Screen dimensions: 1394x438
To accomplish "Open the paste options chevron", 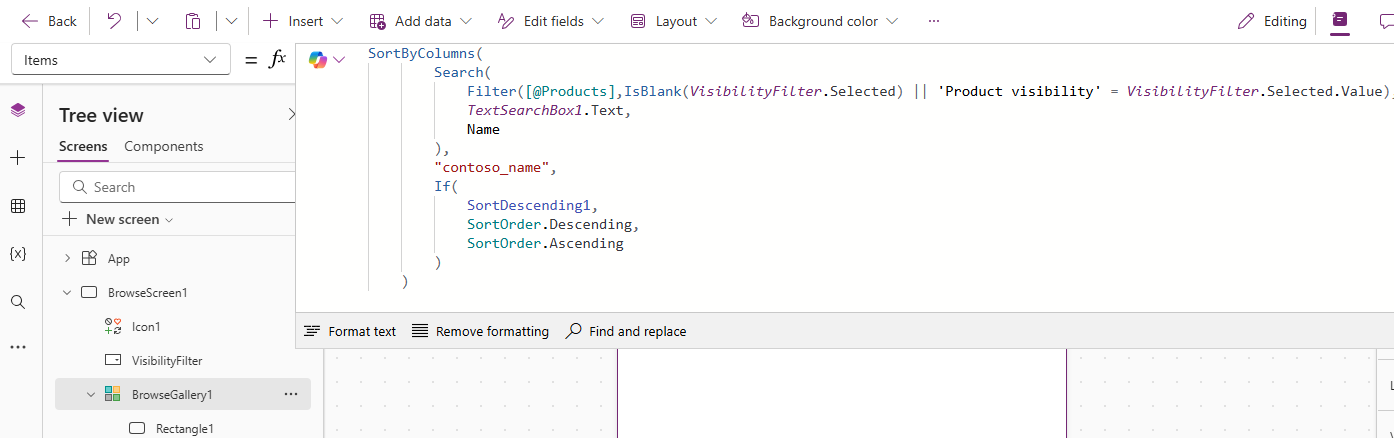I will [x=231, y=21].
